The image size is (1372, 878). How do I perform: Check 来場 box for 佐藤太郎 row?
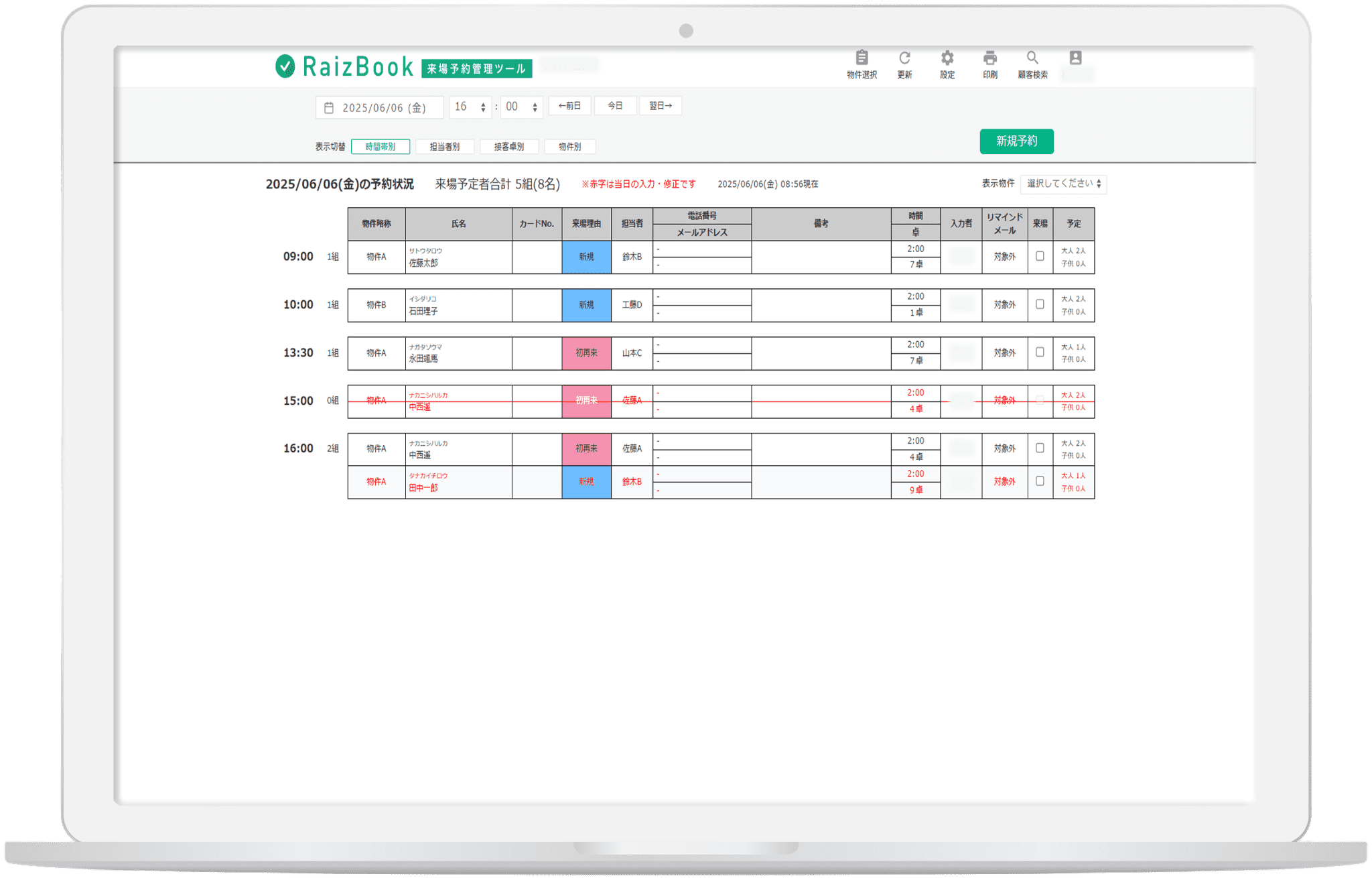(1040, 256)
